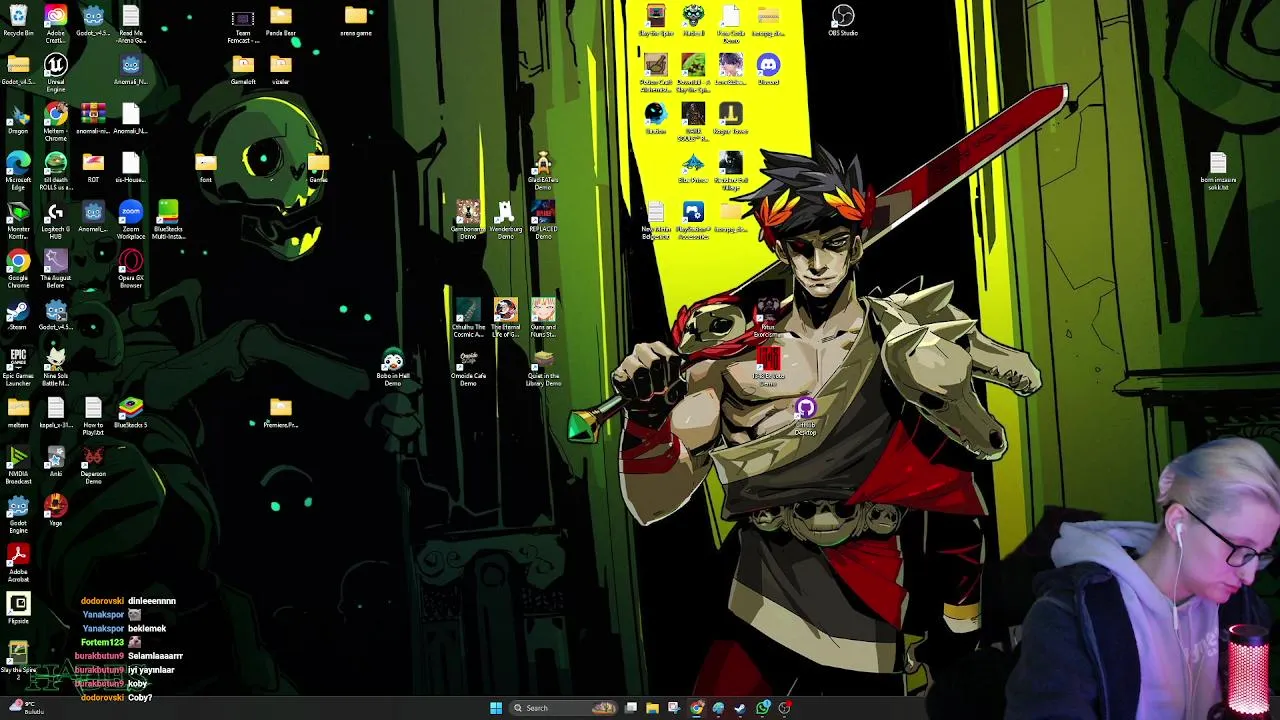The width and height of the screenshot is (1280, 720).
Task: Open the arena game folder
Action: point(356,20)
